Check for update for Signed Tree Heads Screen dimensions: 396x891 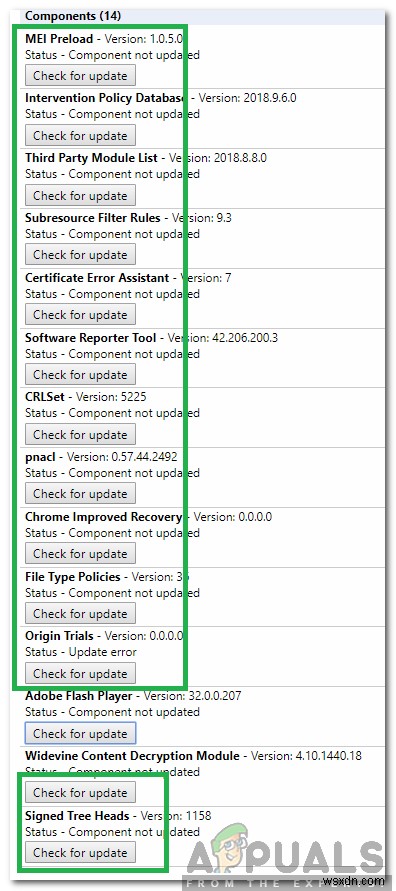click(x=80, y=853)
